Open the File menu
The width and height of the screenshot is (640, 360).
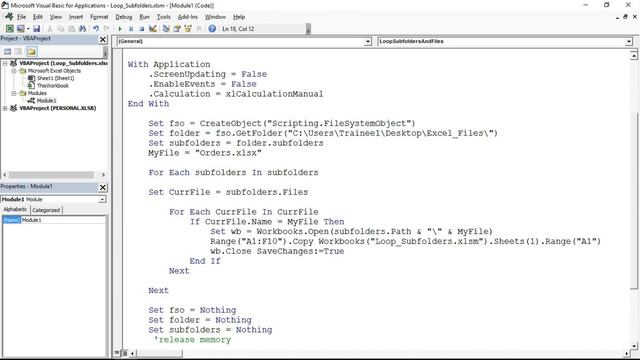coord(21,17)
